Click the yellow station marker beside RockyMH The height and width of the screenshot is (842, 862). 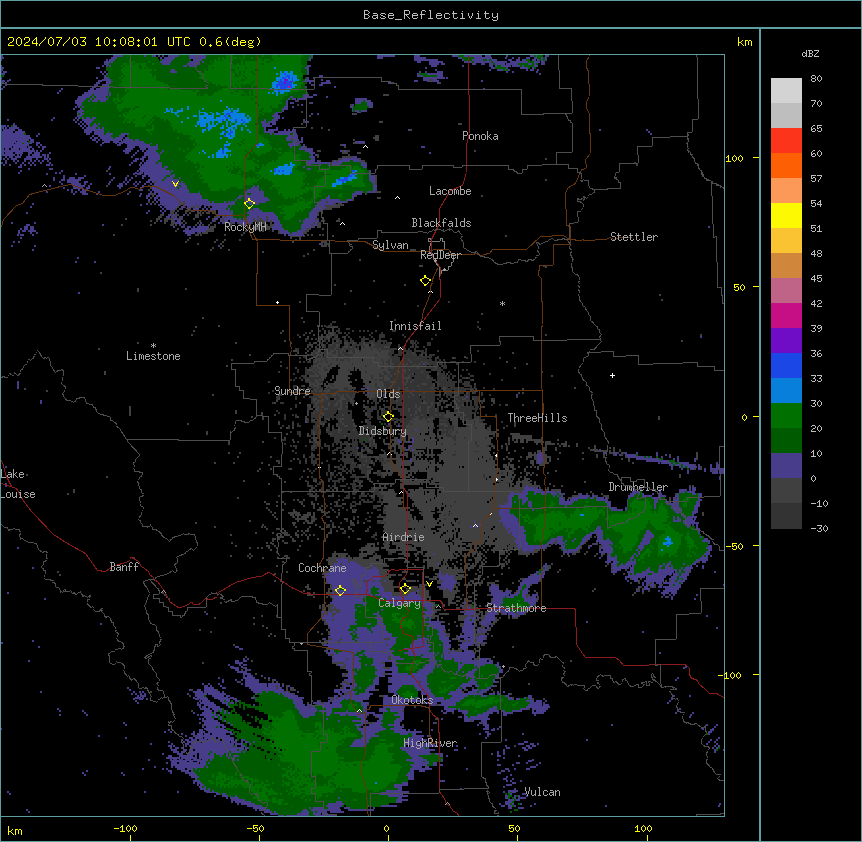point(249,203)
